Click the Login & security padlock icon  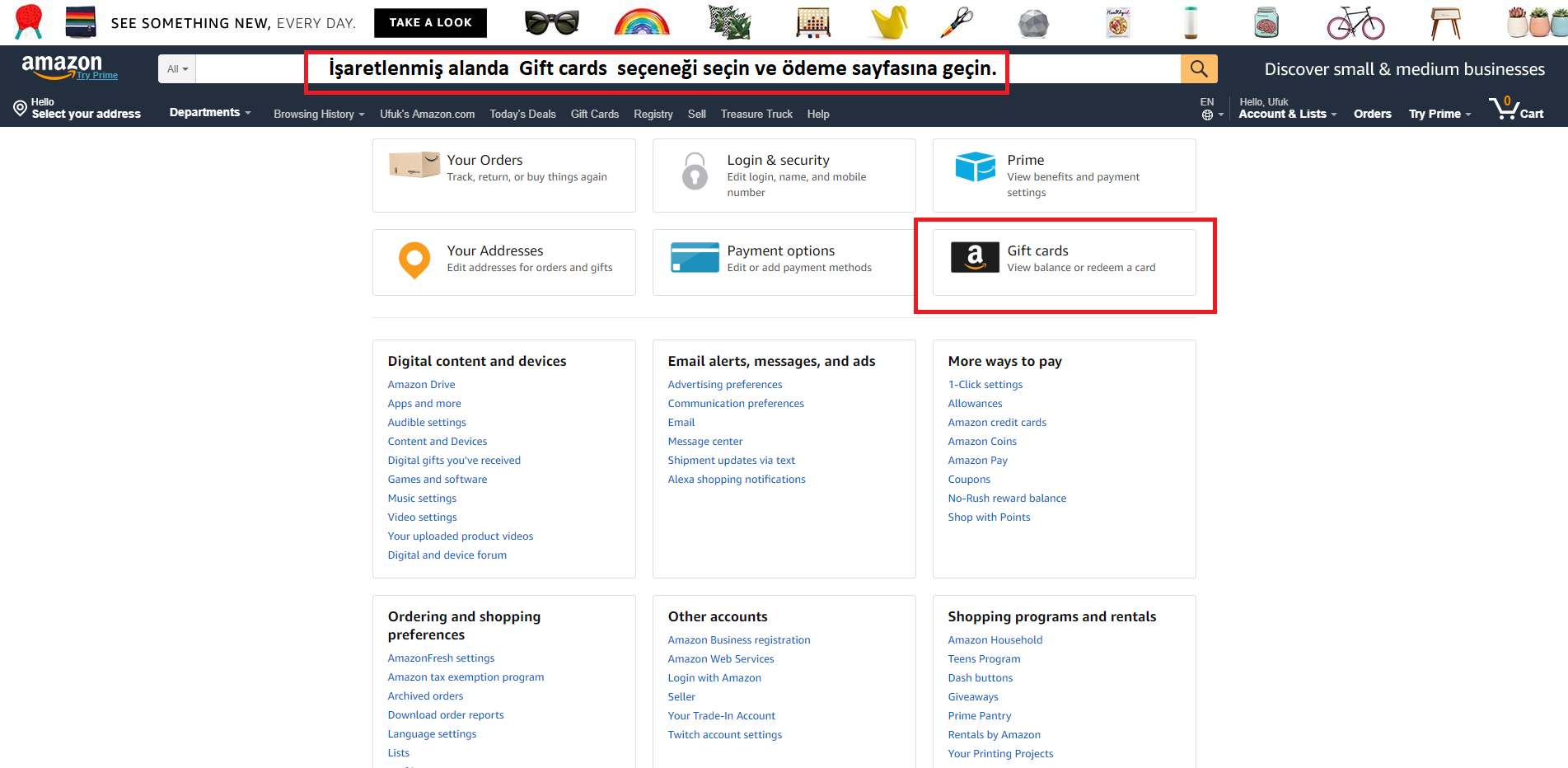pos(695,171)
